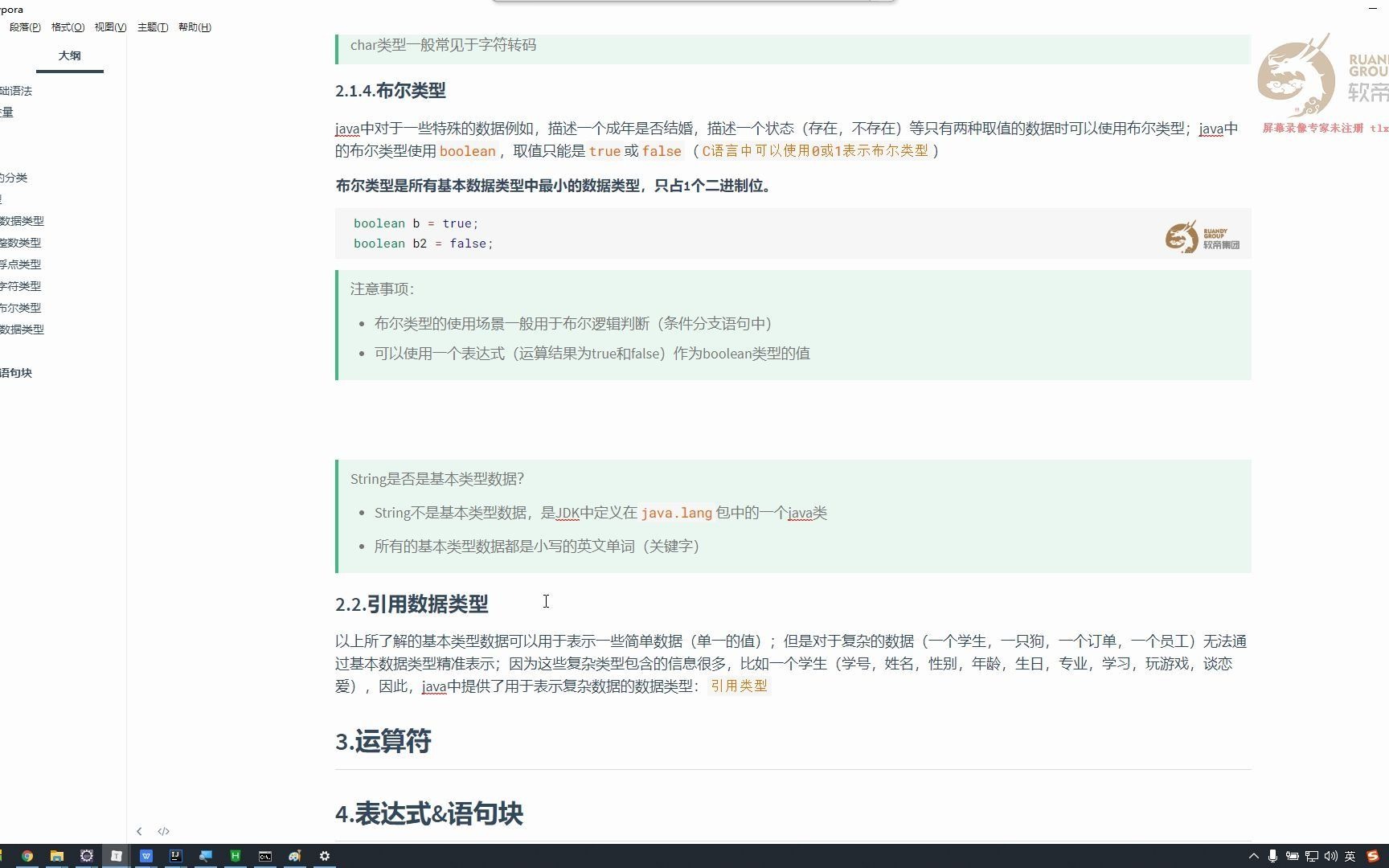The height and width of the screenshot is (868, 1389).
Task: Open the 主题 menu
Action: pyautogui.click(x=152, y=27)
